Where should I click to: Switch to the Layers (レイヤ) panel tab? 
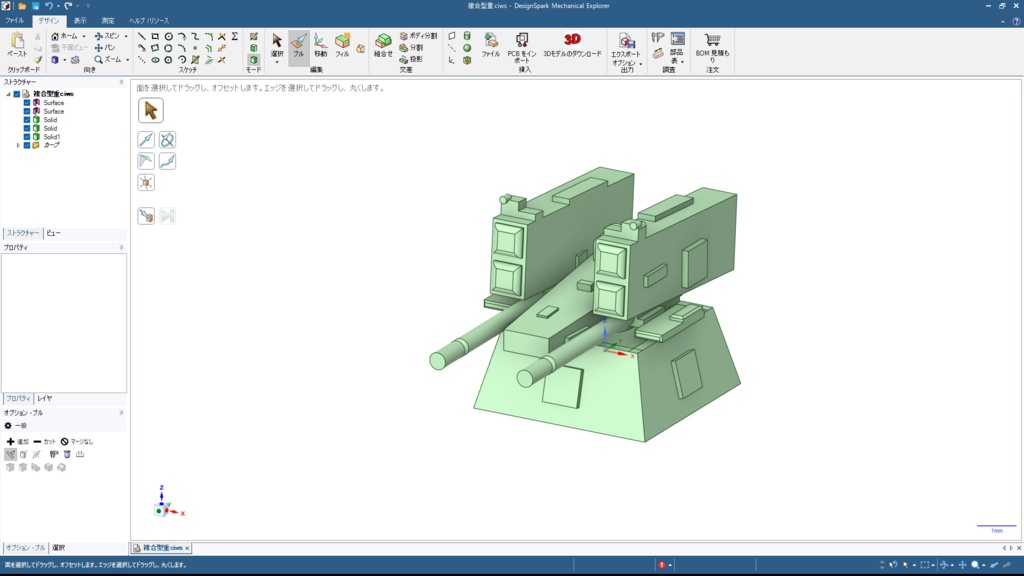(45, 398)
